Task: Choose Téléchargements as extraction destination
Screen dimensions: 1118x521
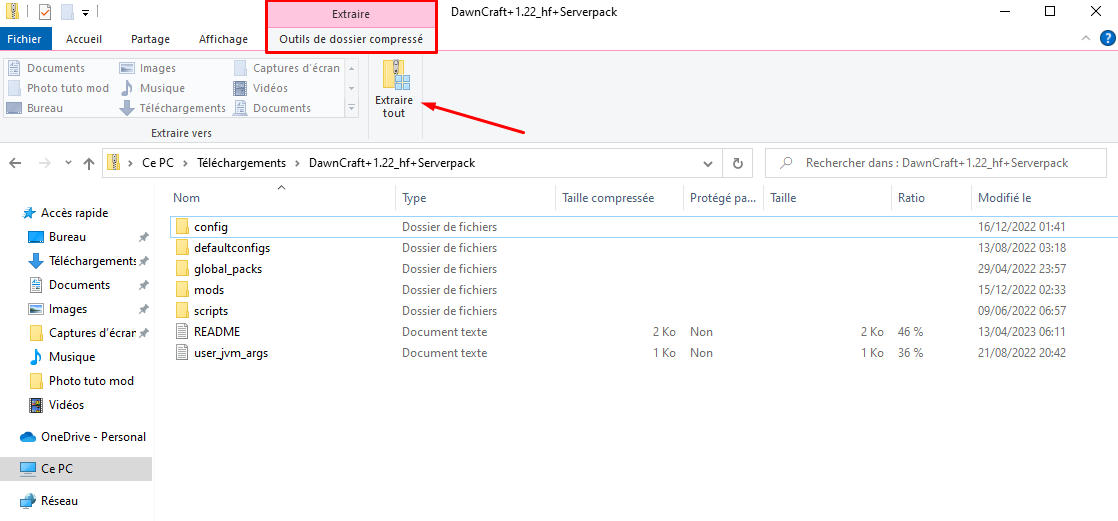Action: pyautogui.click(x=173, y=108)
